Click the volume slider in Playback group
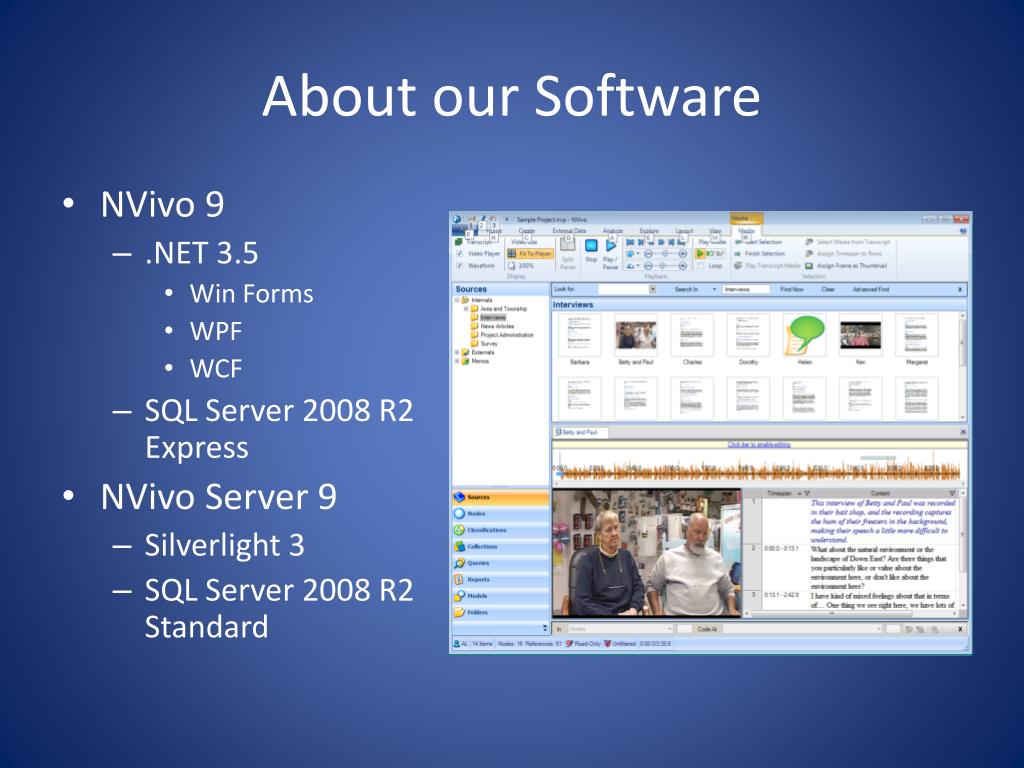 (x=665, y=253)
